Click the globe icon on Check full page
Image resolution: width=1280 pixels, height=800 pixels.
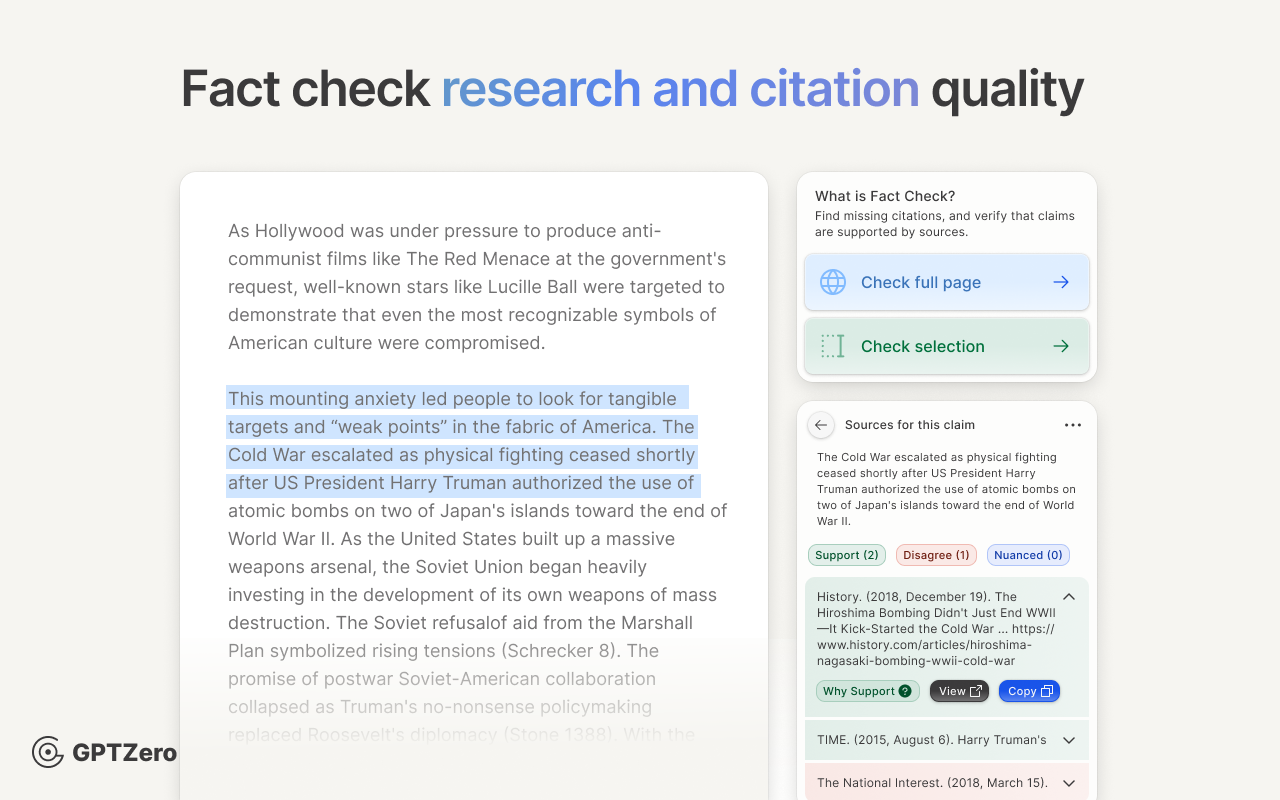tap(832, 282)
